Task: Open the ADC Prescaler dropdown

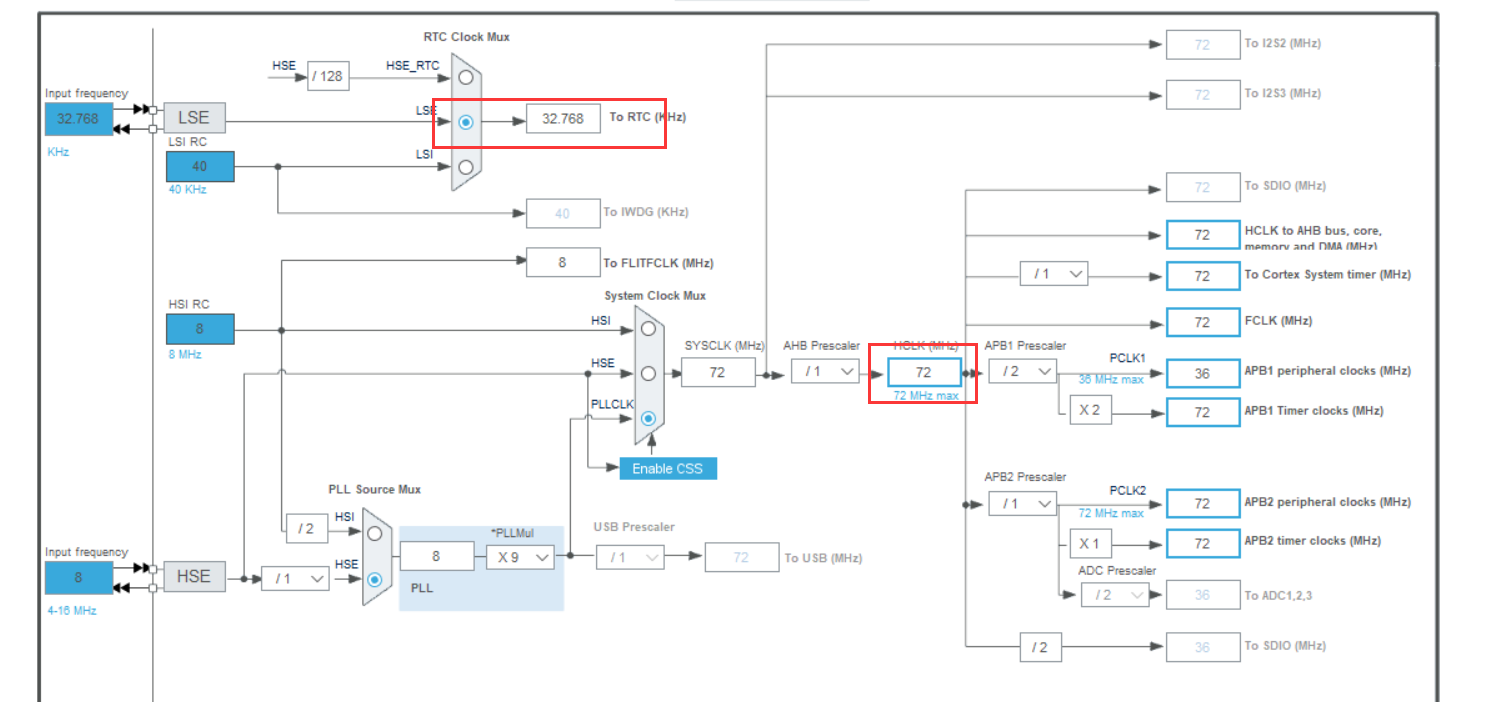Action: pyautogui.click(x=1114, y=595)
